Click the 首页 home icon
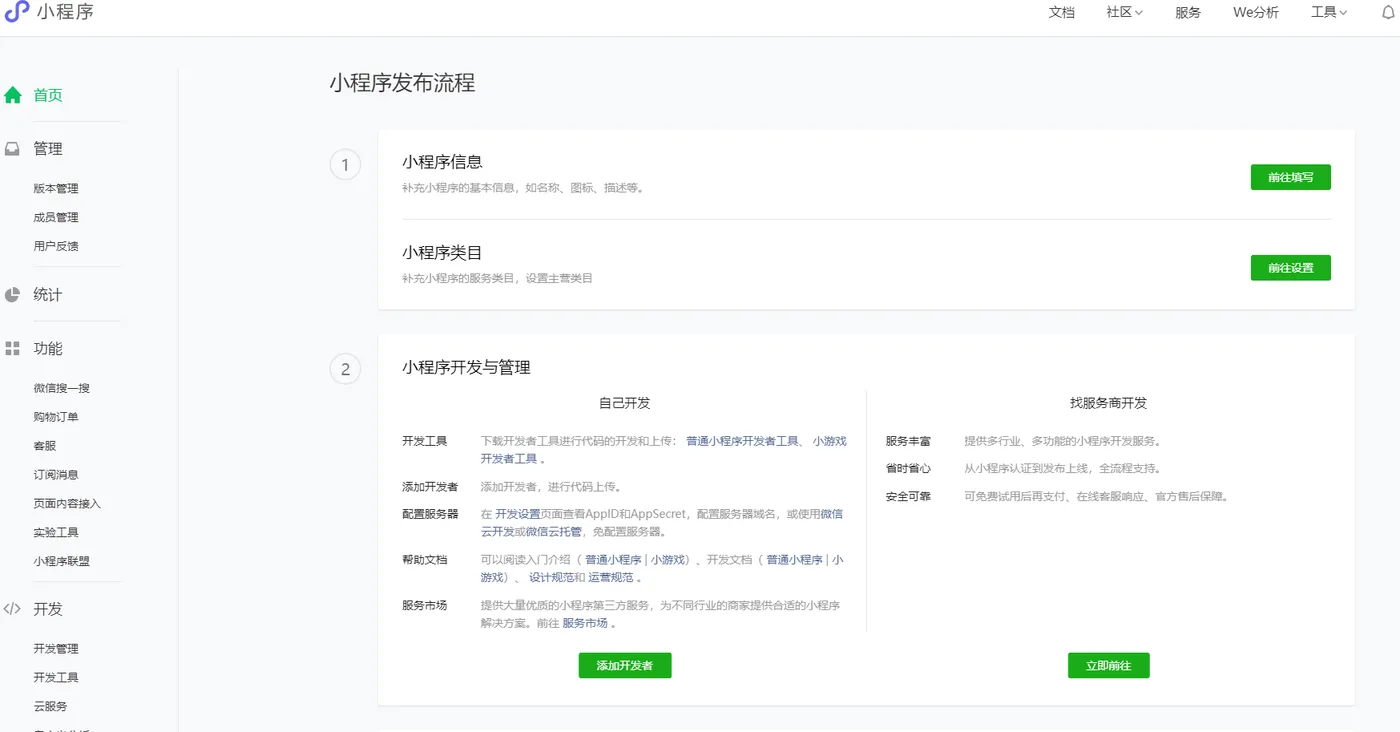The image size is (1400, 732). (x=13, y=95)
